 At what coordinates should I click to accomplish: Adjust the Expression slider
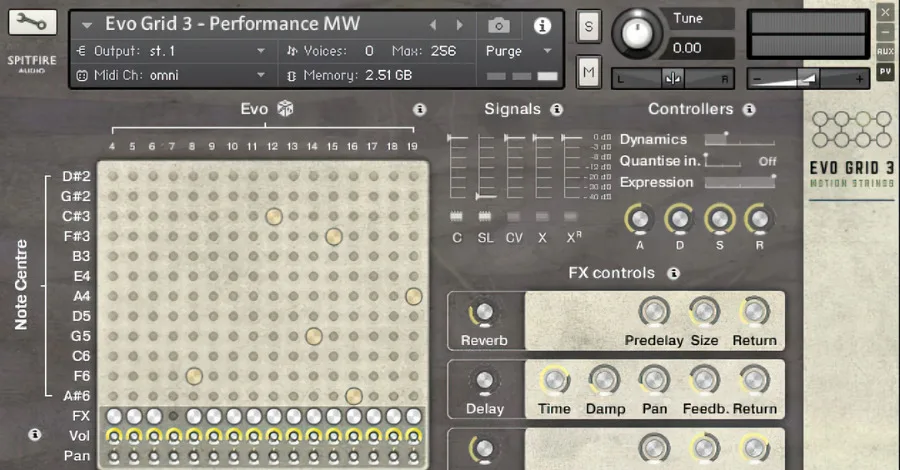740,182
